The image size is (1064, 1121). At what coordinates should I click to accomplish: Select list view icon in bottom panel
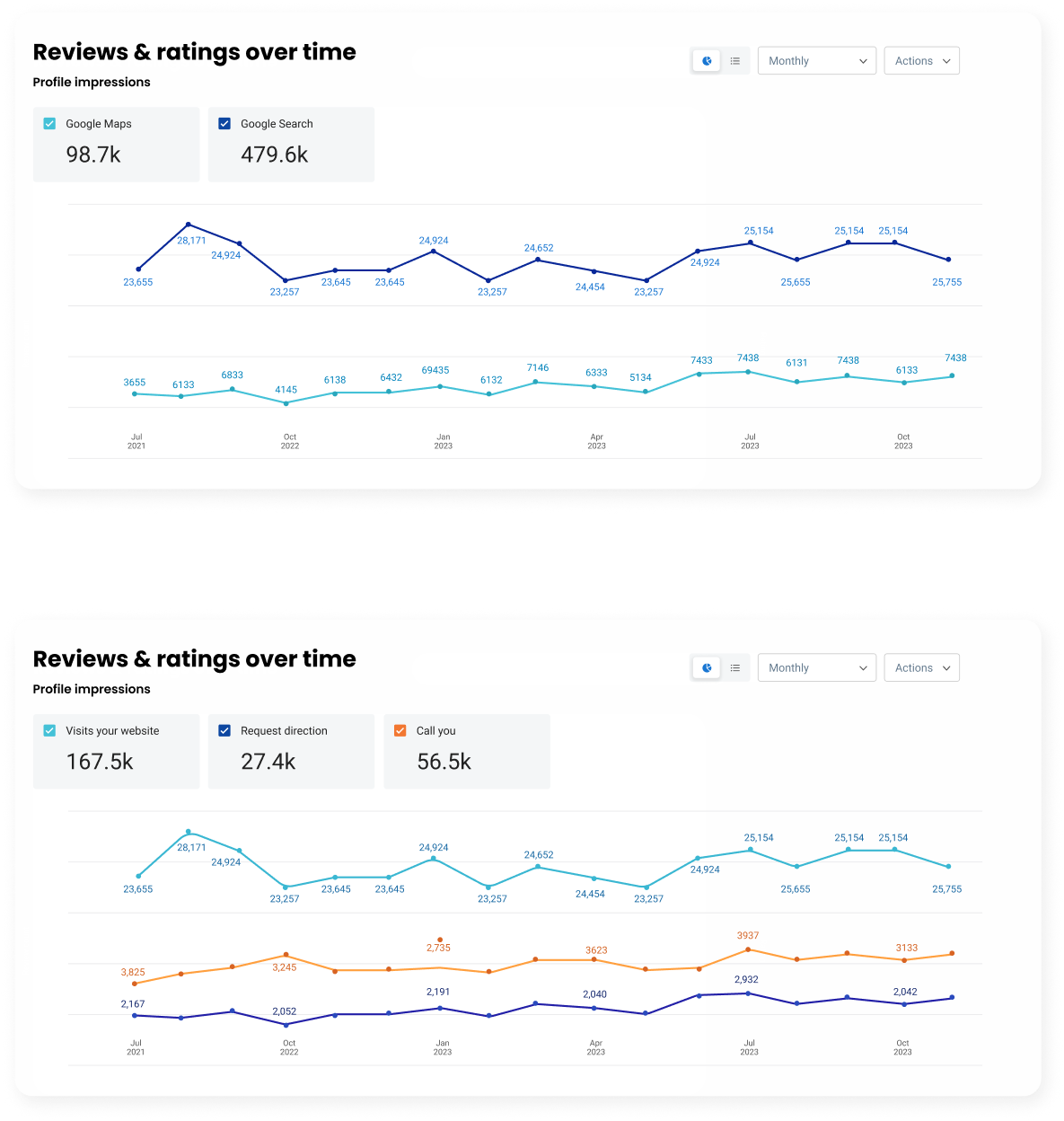[735, 668]
